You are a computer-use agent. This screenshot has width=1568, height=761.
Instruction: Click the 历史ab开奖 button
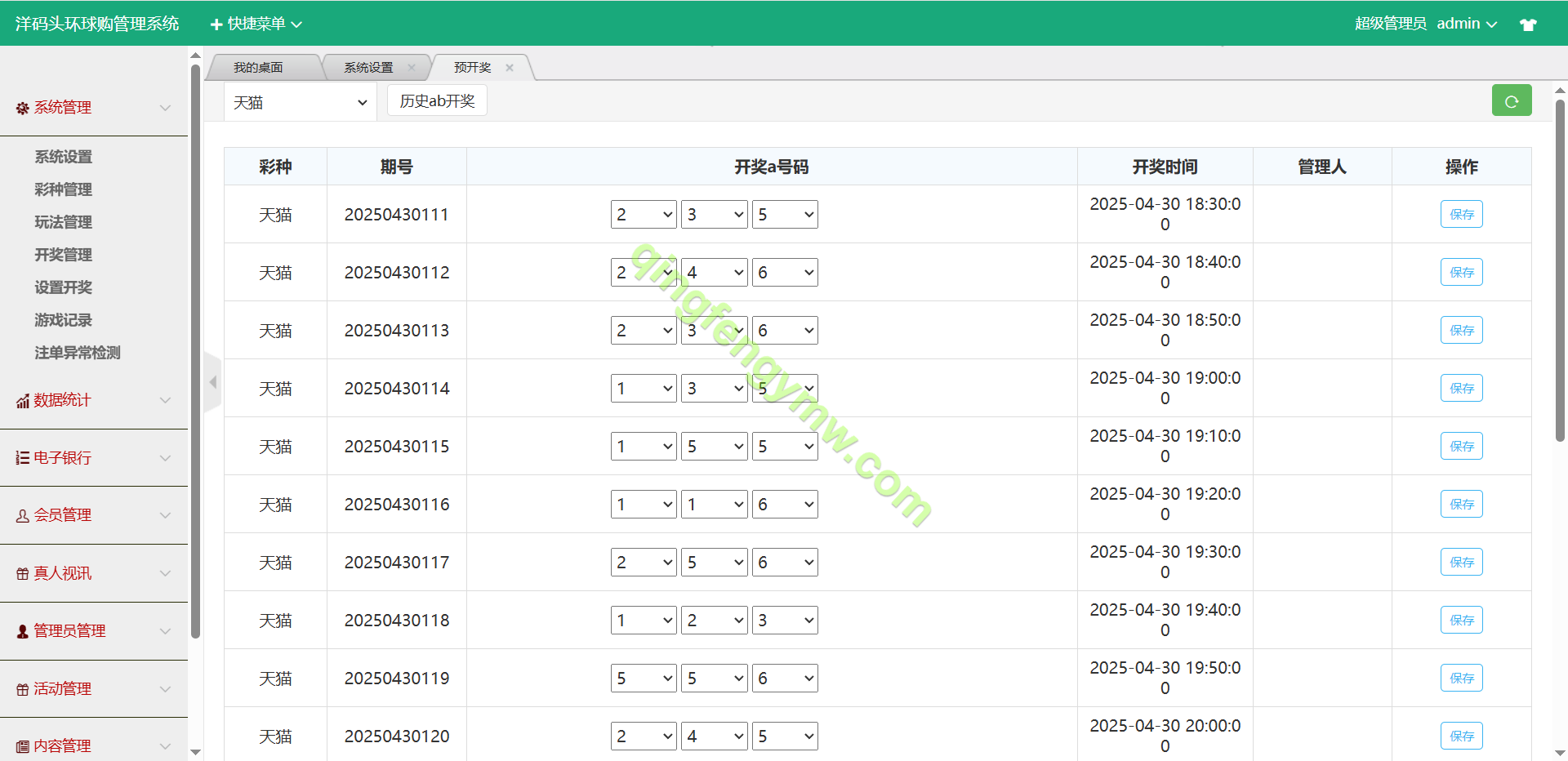pos(437,101)
